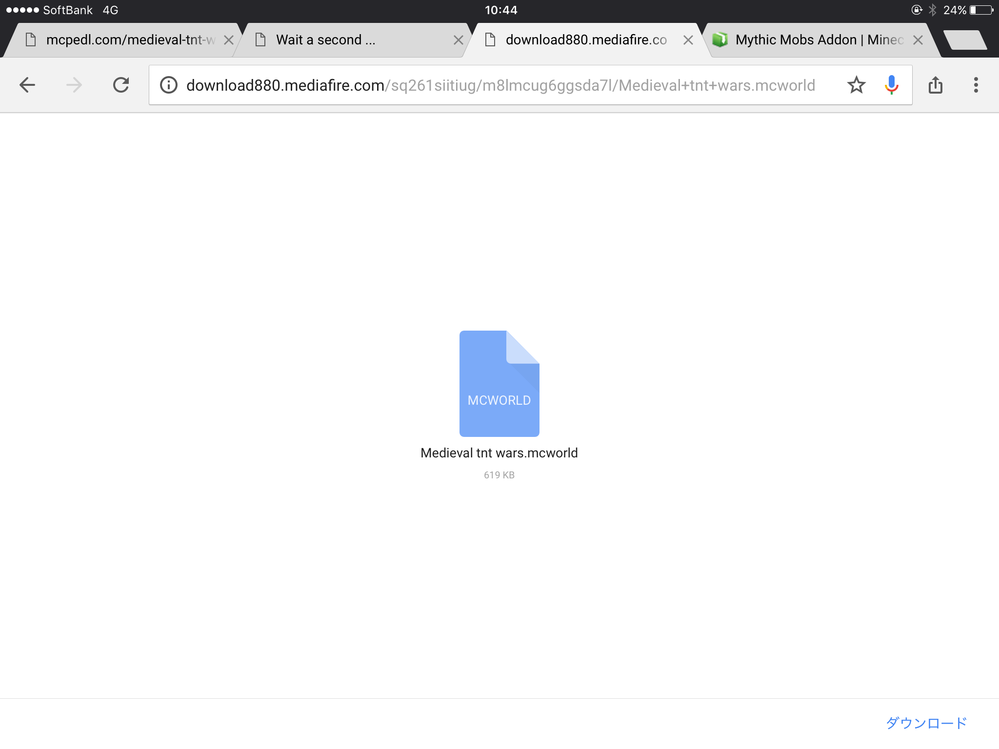Click the forward navigation arrow
The height and width of the screenshot is (749, 999).
coord(73,85)
